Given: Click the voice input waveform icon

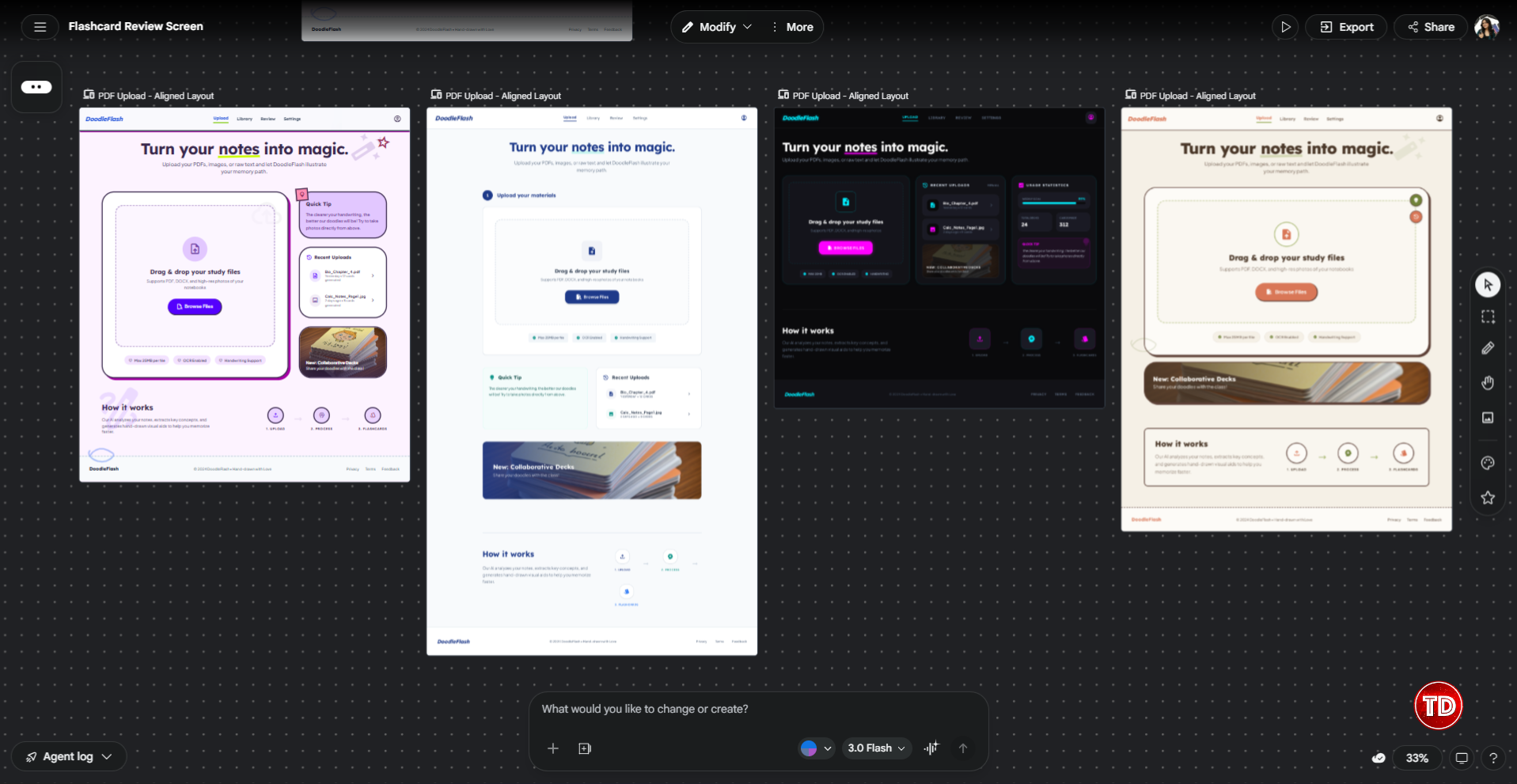Looking at the screenshot, I should pos(931,748).
